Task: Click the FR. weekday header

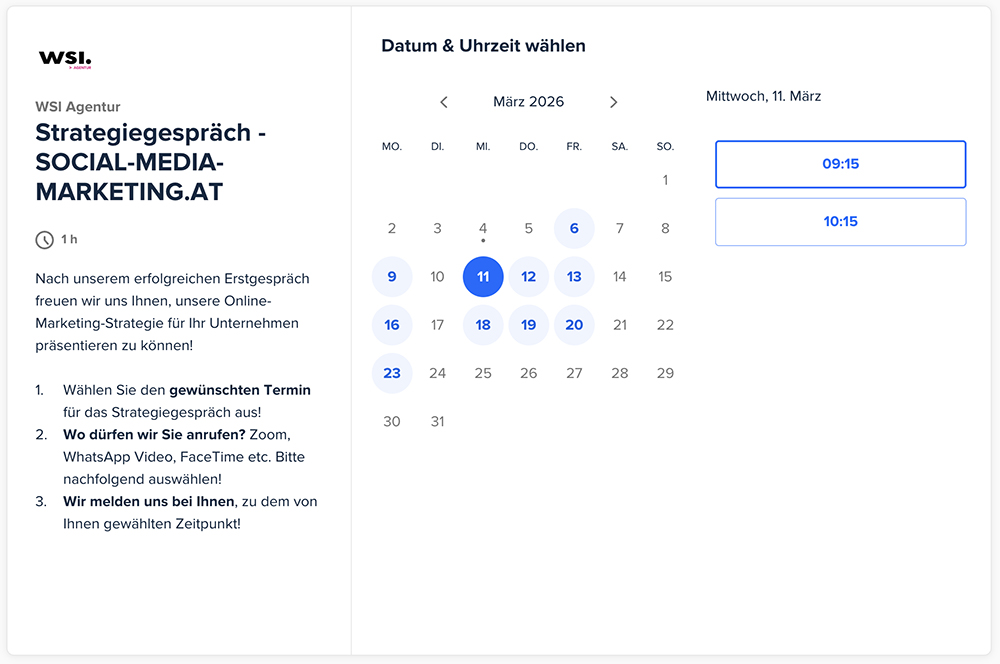Action: 574,147
